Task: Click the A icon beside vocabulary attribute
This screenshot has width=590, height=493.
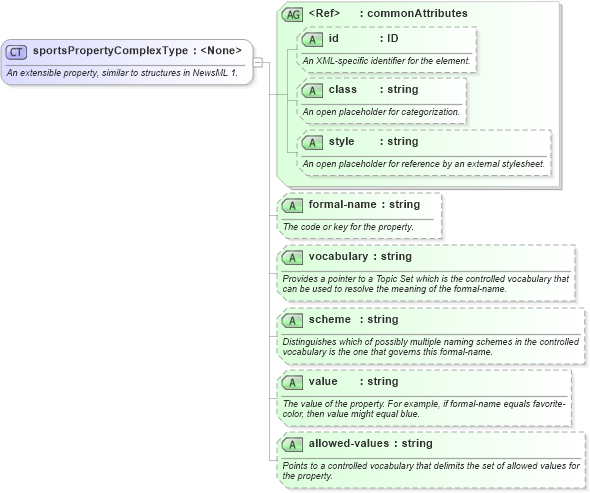Action: 292,258
